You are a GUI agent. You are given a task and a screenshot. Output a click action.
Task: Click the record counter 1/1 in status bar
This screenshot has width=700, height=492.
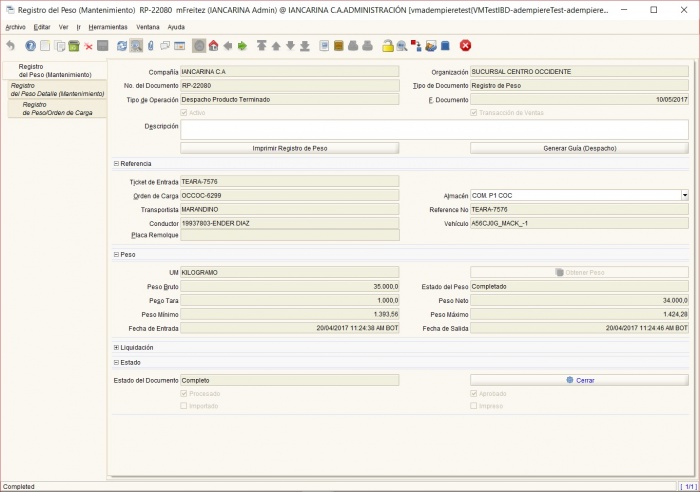coord(688,487)
